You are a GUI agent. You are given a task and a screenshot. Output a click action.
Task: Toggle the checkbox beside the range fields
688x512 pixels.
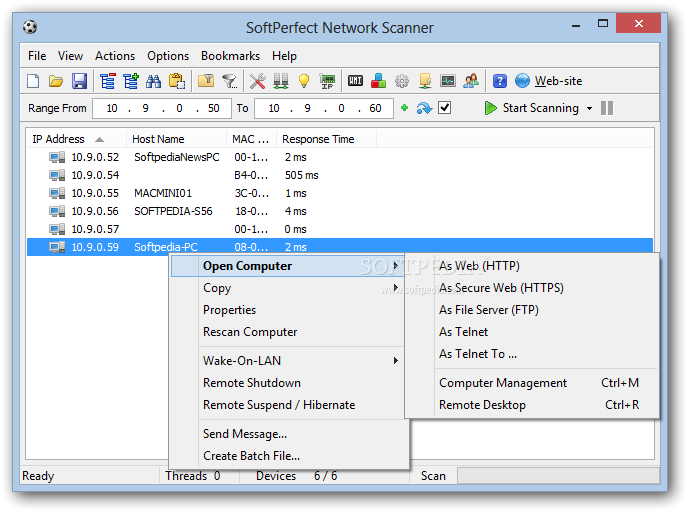click(444, 107)
